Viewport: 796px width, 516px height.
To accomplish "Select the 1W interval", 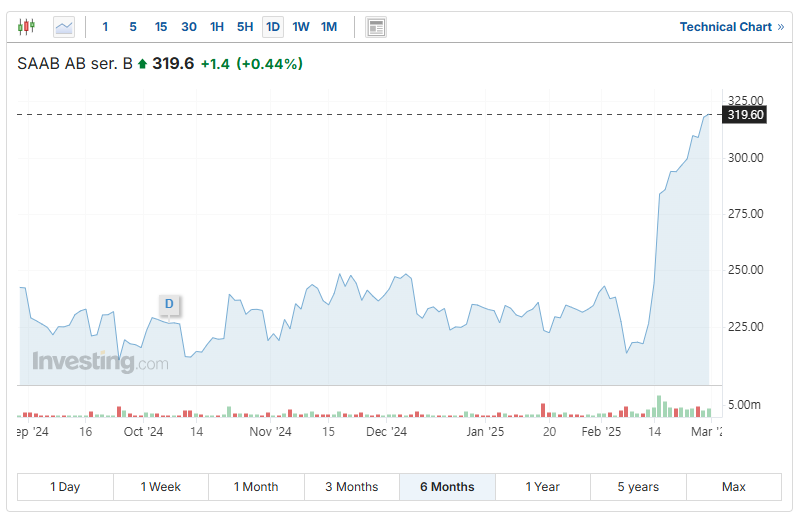I will [301, 27].
